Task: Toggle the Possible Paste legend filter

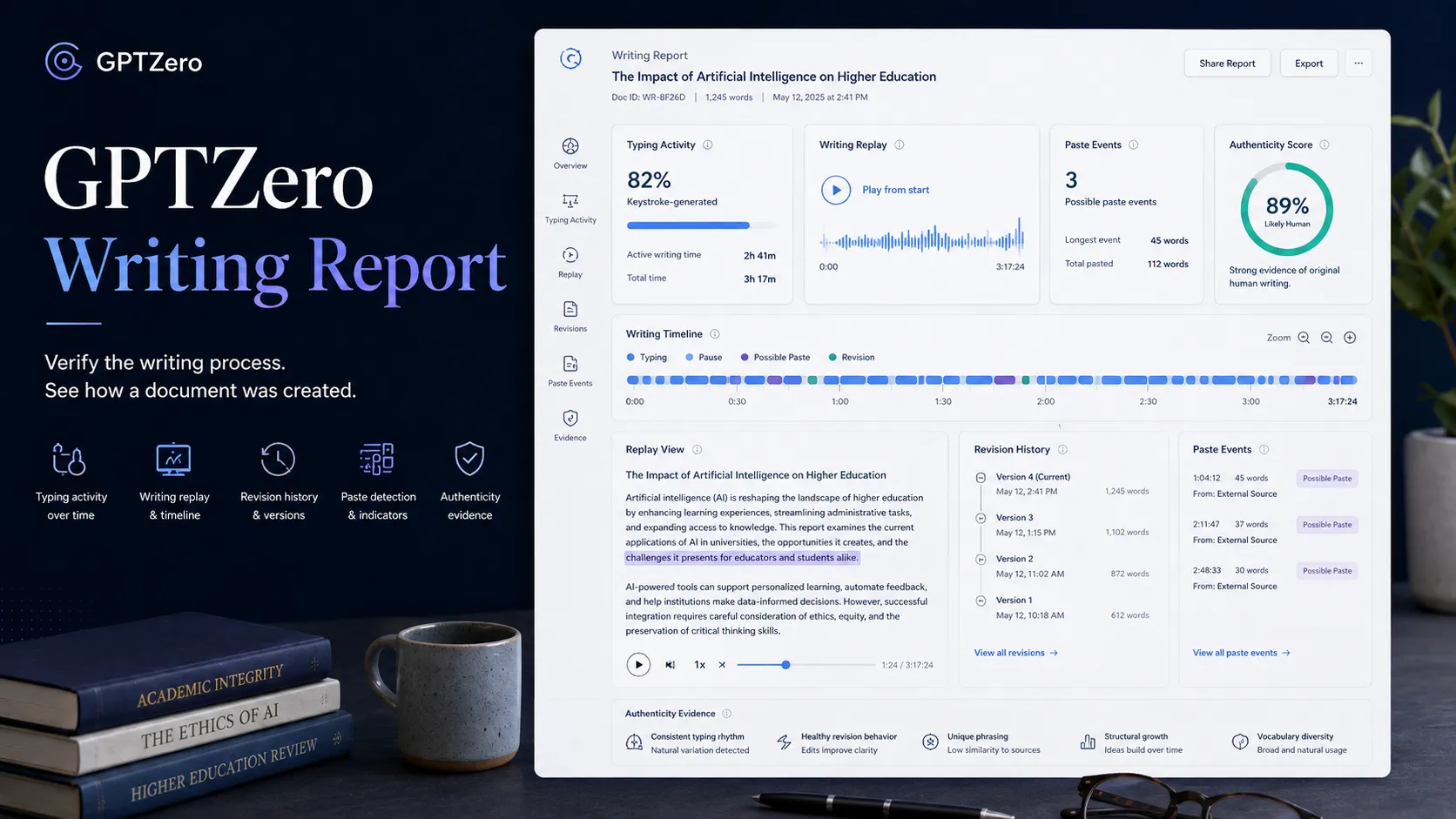Action: (x=775, y=358)
